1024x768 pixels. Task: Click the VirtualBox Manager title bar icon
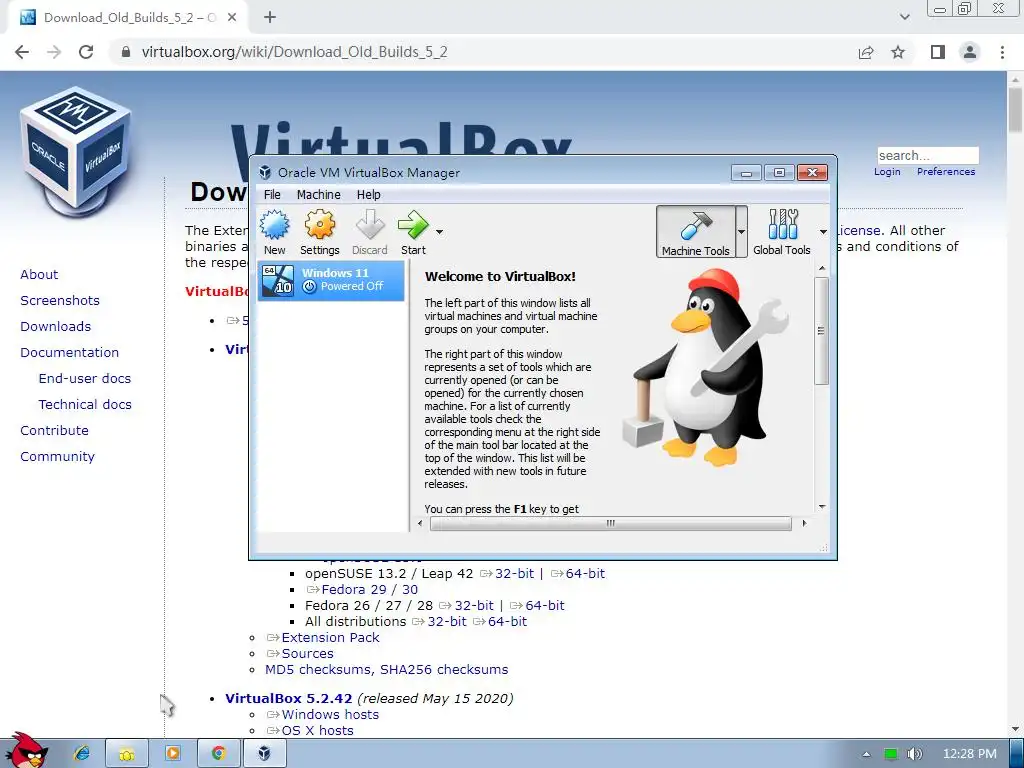(265, 172)
